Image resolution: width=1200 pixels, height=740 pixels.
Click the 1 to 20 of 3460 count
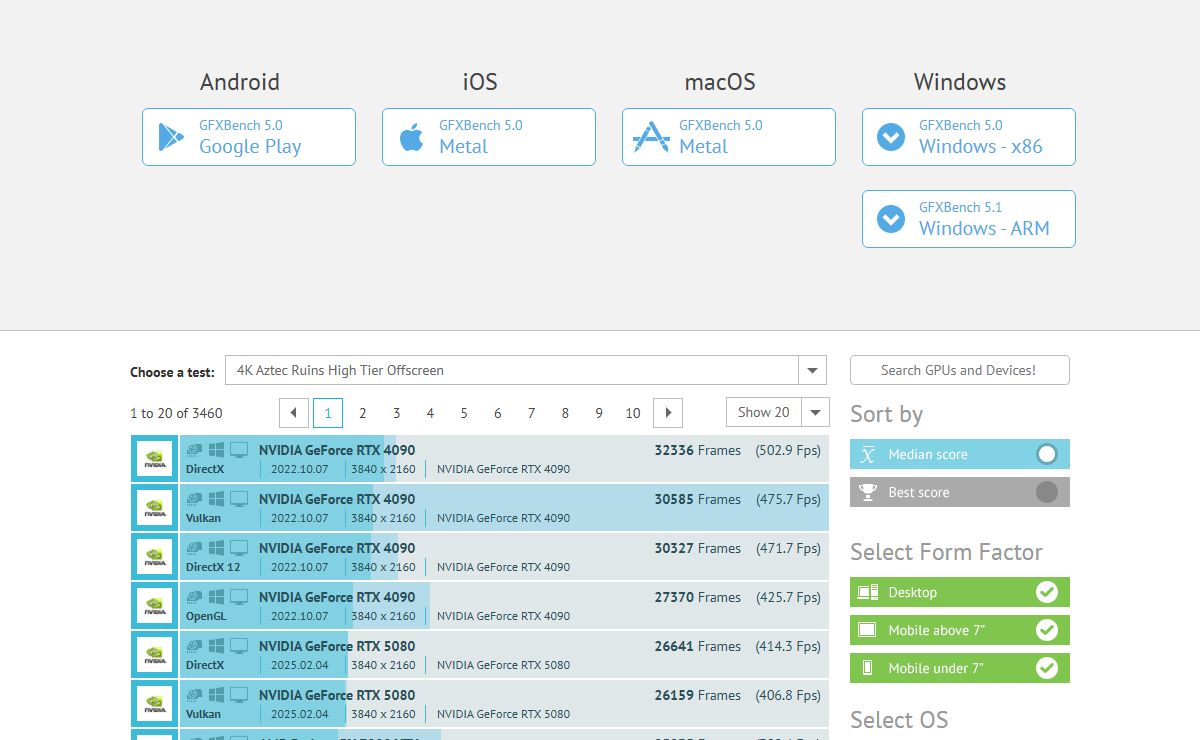click(176, 413)
